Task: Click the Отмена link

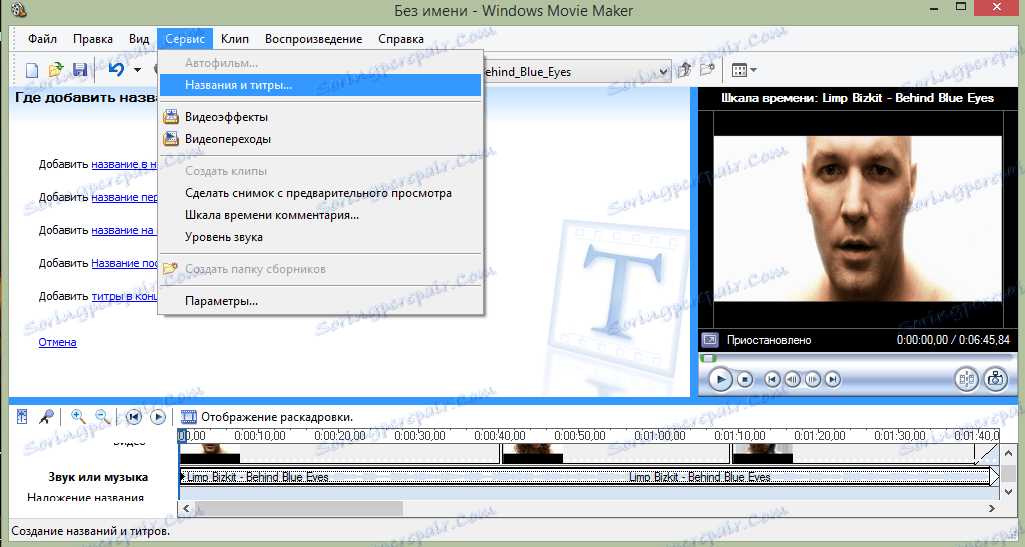Action: (58, 342)
